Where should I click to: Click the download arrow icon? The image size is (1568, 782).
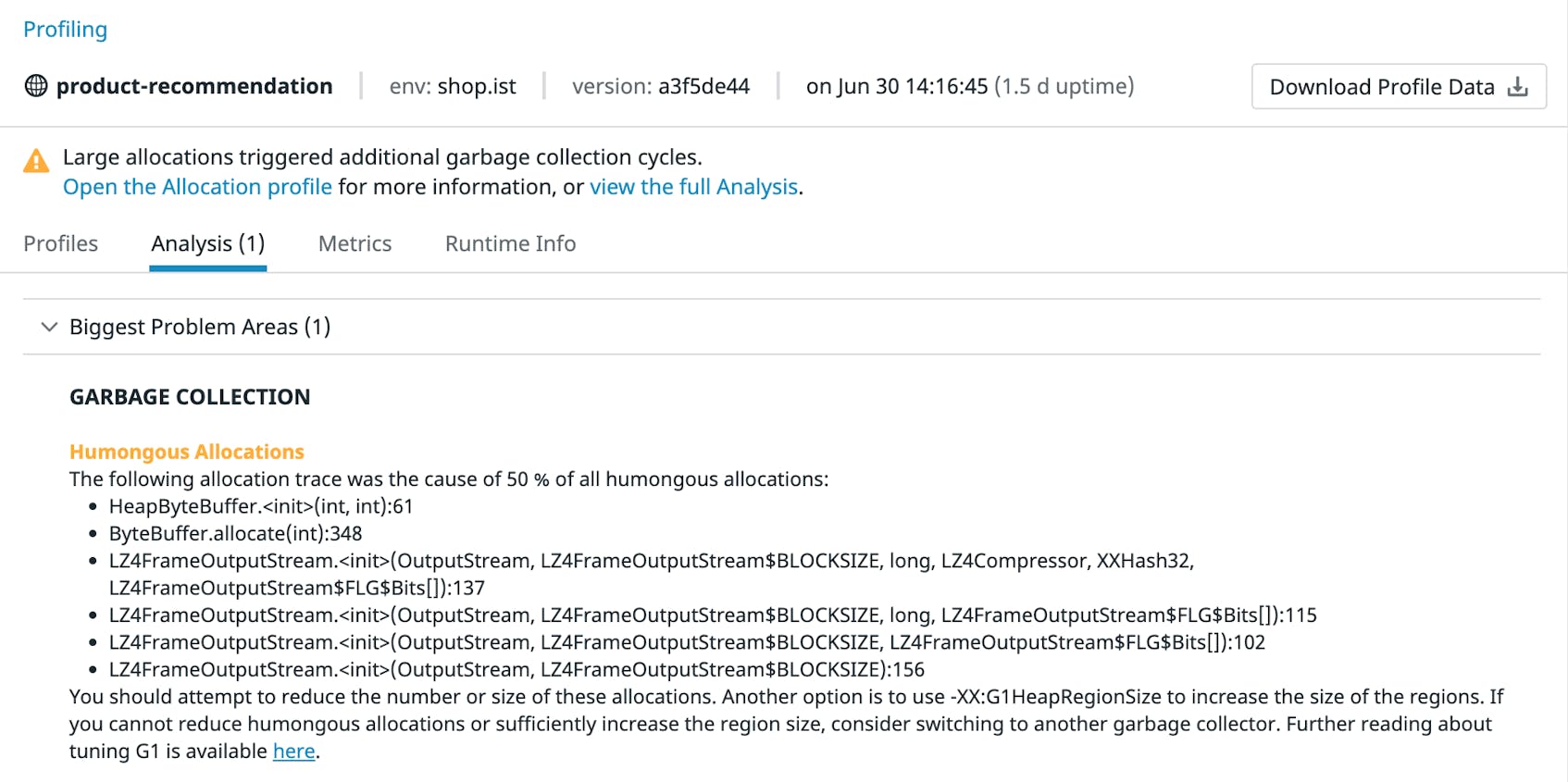point(1517,87)
